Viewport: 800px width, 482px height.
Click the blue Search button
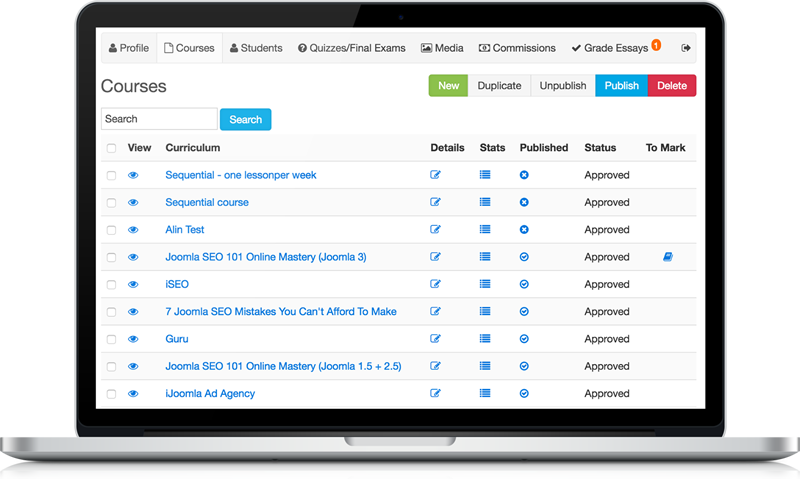pyautogui.click(x=245, y=119)
